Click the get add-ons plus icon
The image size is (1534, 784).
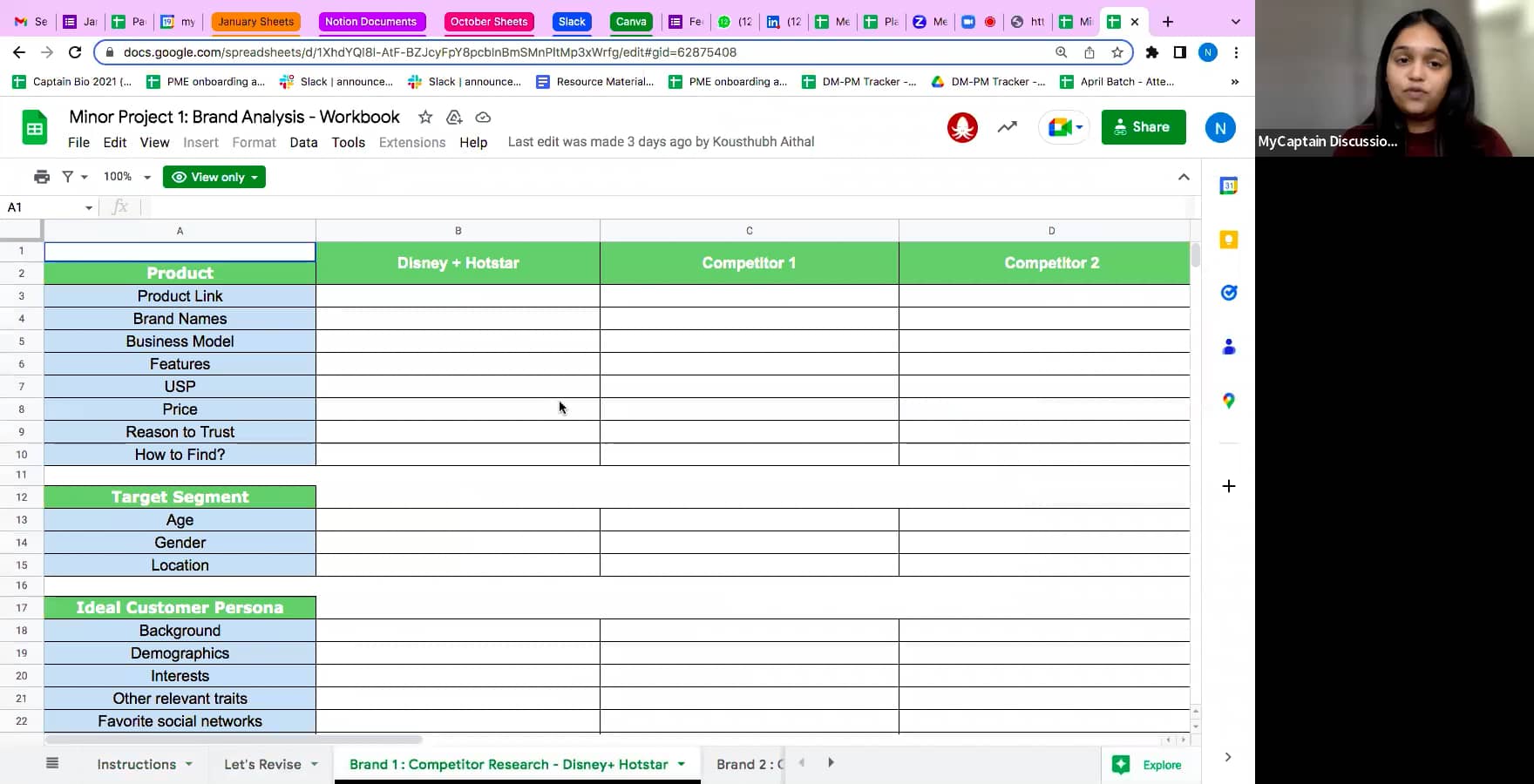[x=1229, y=486]
